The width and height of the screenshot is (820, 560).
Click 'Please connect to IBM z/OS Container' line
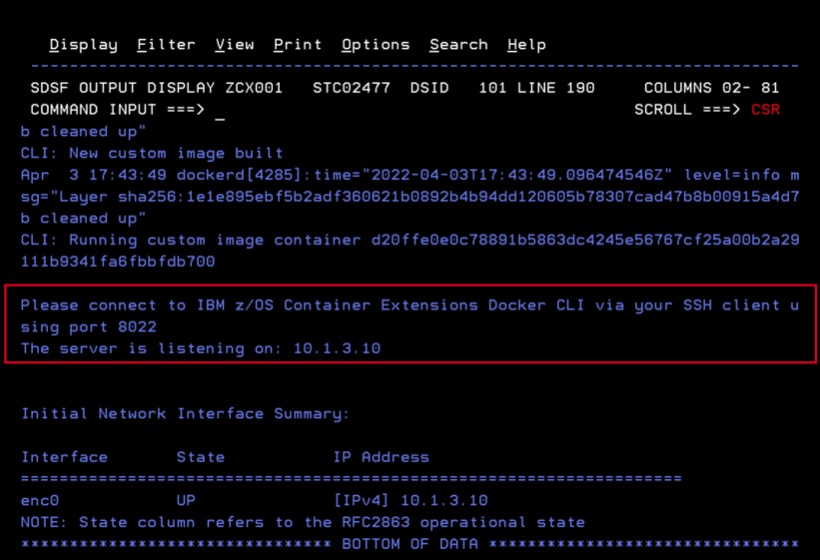pyautogui.click(x=409, y=305)
